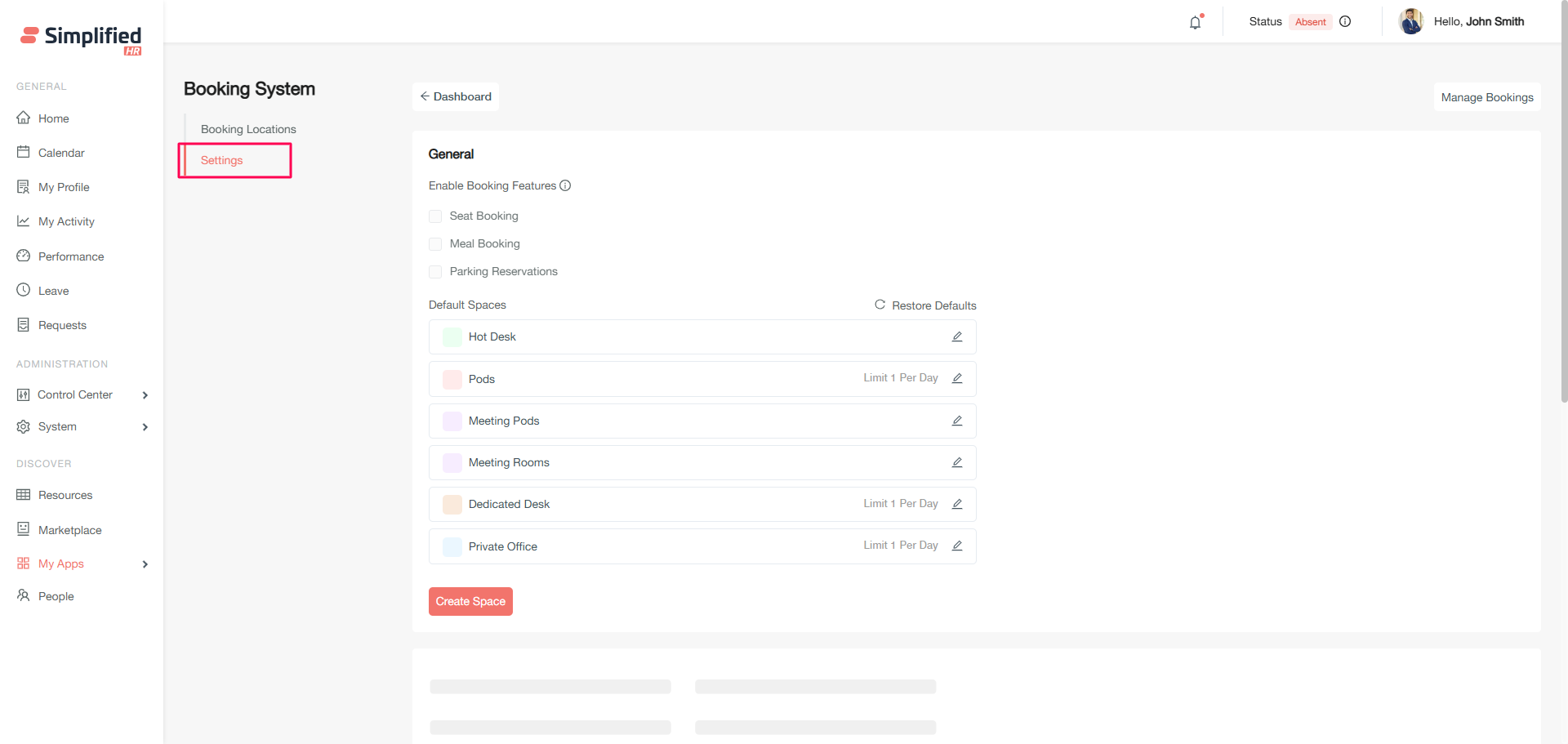Edit the Private Office space
Viewport: 1568px width, 744px height.
click(x=957, y=546)
